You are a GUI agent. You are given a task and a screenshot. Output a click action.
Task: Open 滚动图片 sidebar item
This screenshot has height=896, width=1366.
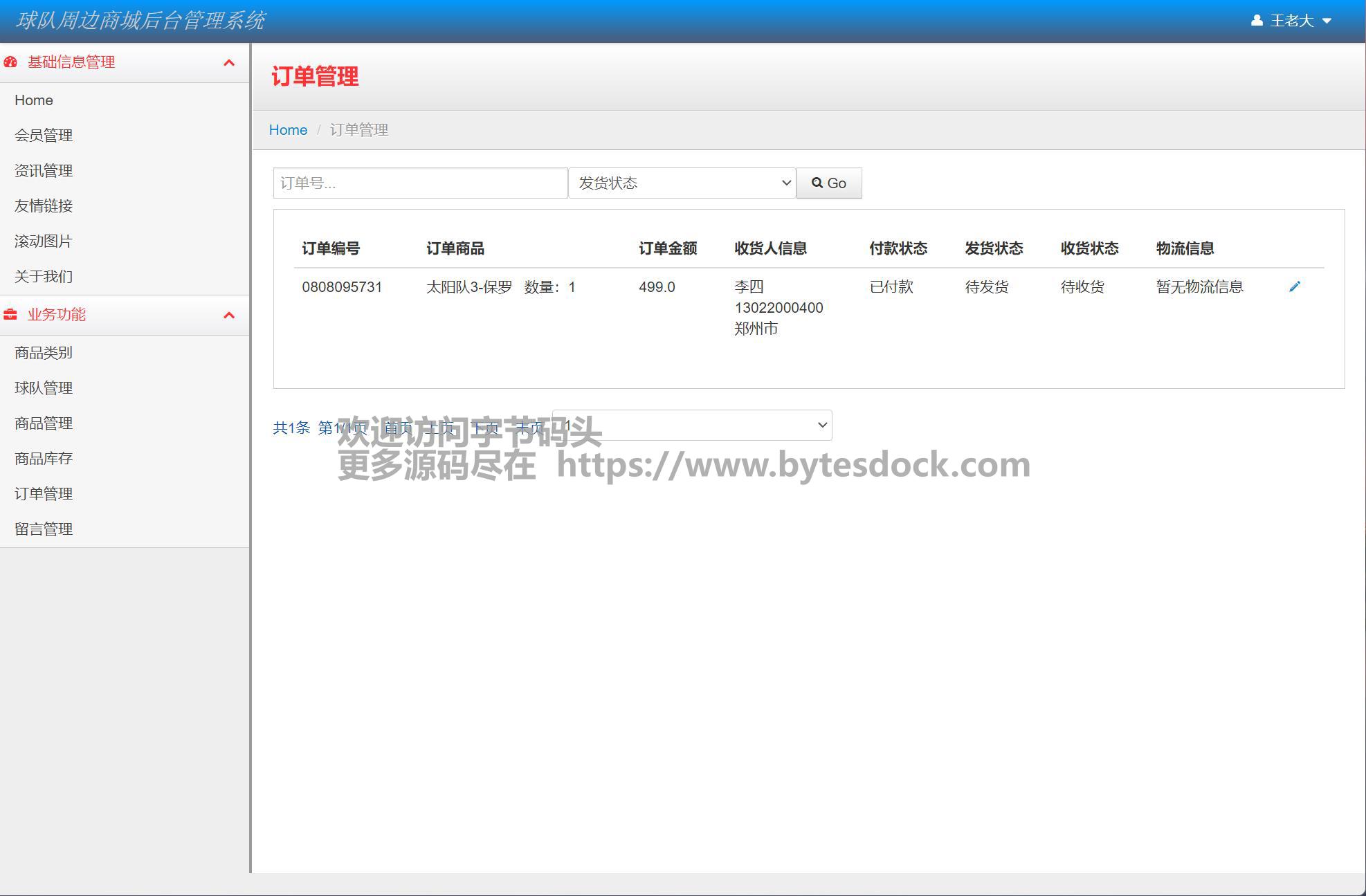(44, 241)
